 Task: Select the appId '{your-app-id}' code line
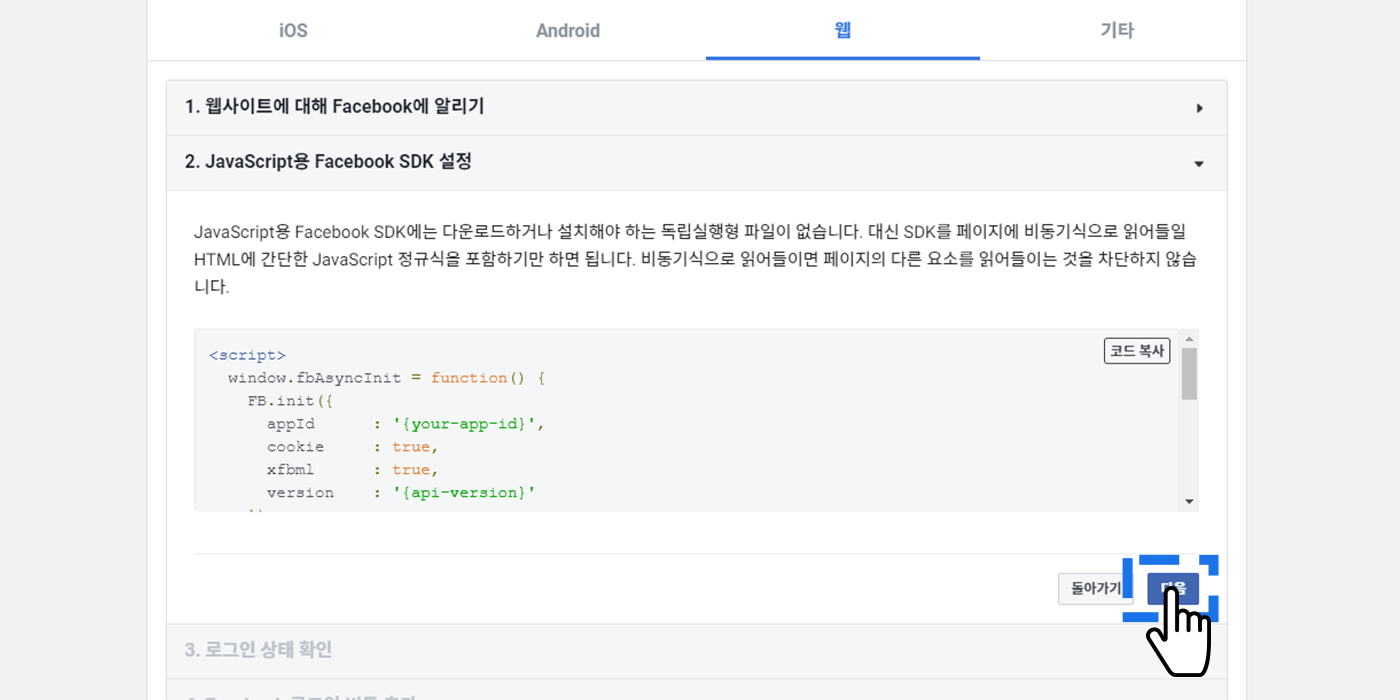[406, 424]
